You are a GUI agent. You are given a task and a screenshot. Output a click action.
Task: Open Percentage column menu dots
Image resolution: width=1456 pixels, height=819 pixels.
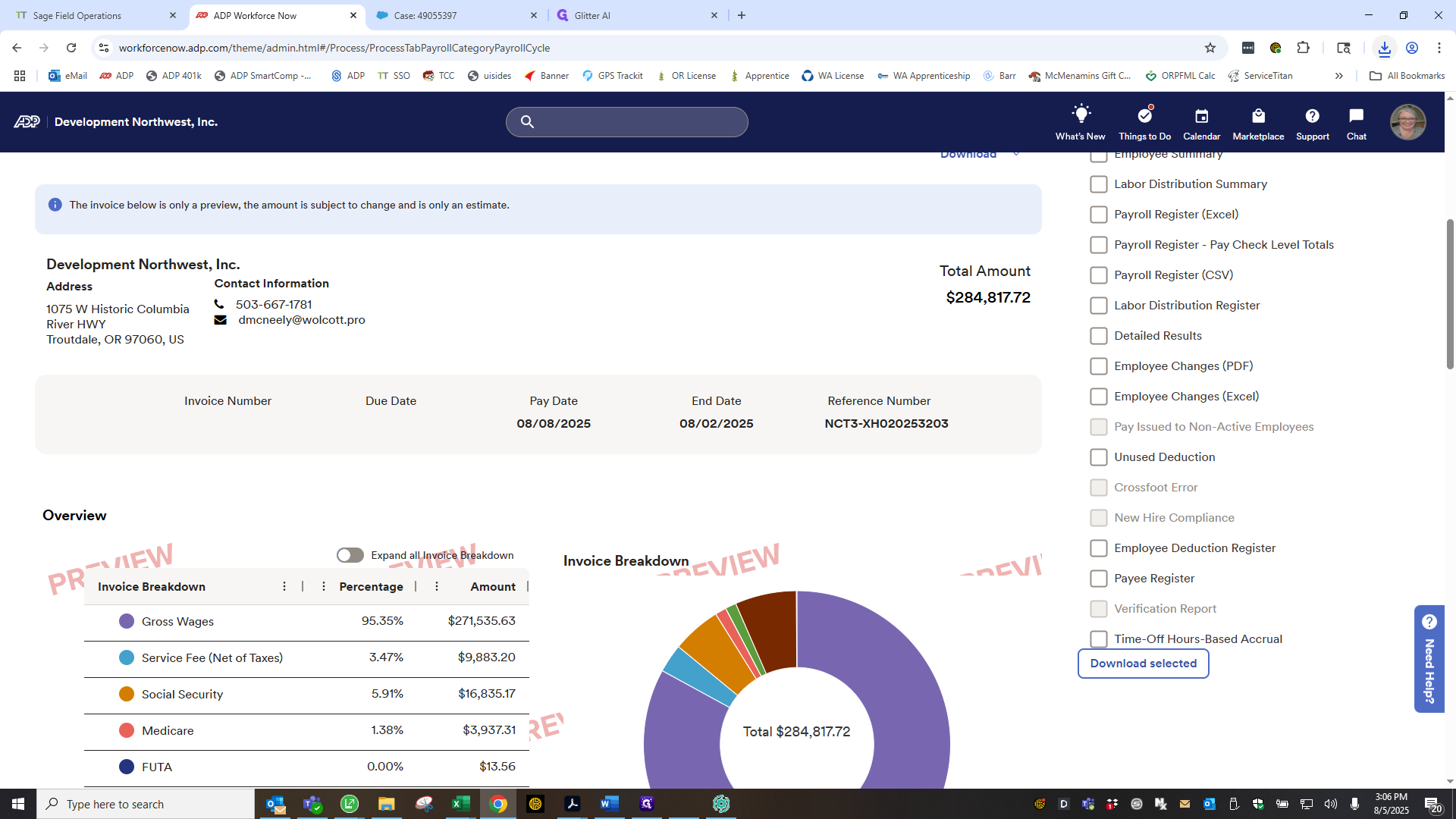click(324, 586)
